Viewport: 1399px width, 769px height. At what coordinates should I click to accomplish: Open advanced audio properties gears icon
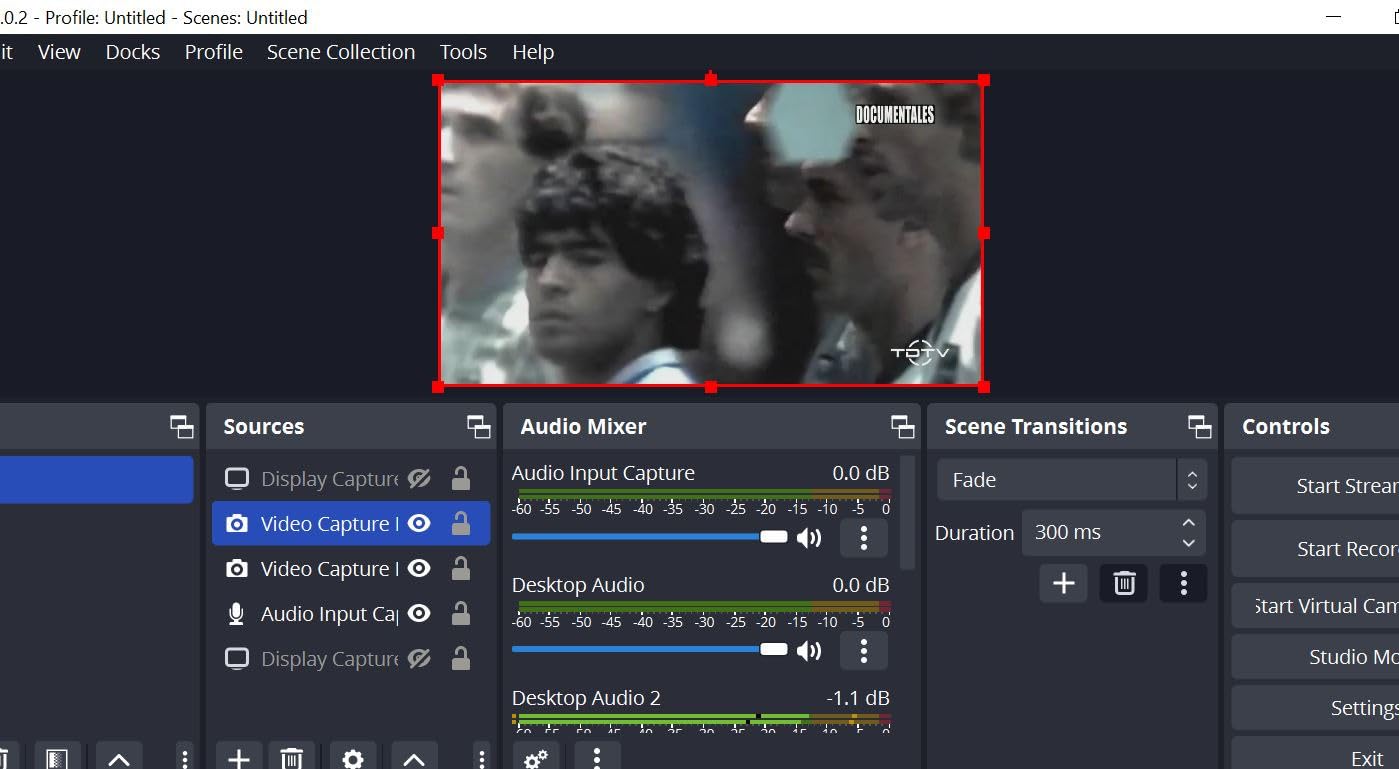(x=536, y=758)
